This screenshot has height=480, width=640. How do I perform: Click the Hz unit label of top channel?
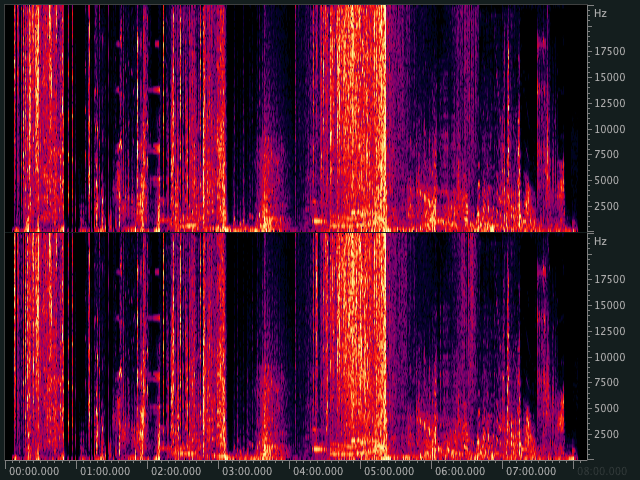point(600,14)
